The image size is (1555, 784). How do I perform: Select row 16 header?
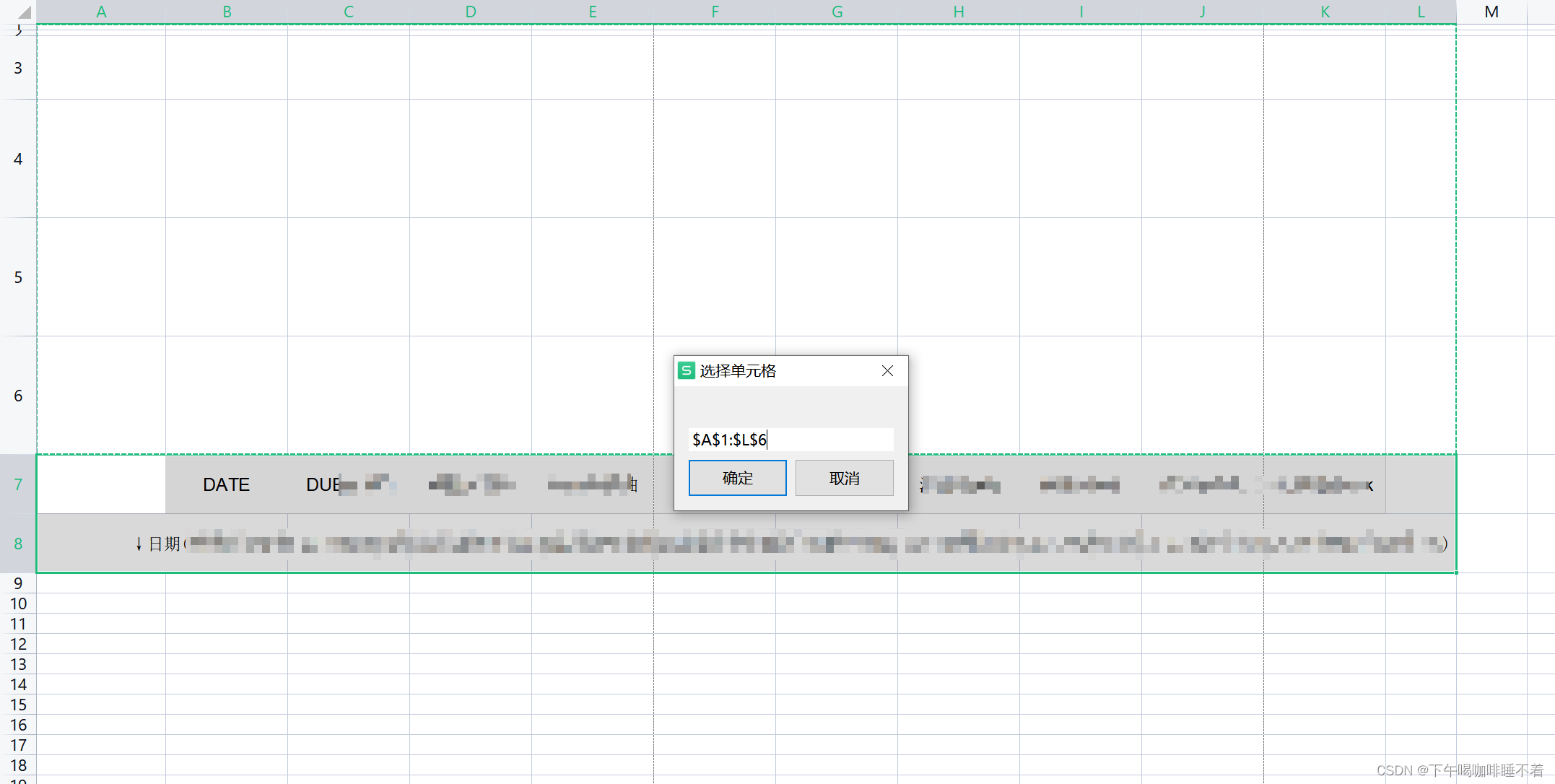coord(18,725)
